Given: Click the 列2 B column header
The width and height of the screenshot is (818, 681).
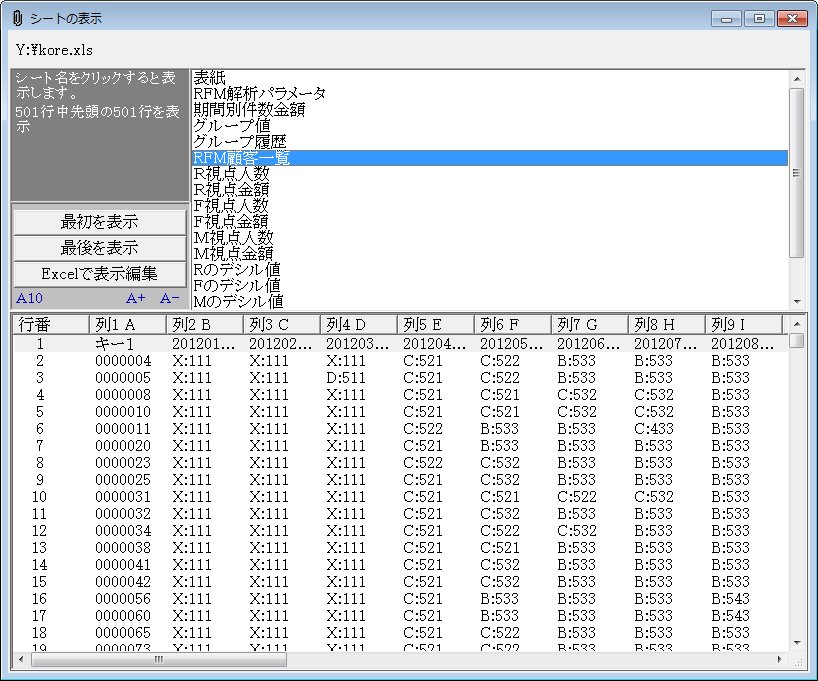Looking at the screenshot, I should (204, 325).
